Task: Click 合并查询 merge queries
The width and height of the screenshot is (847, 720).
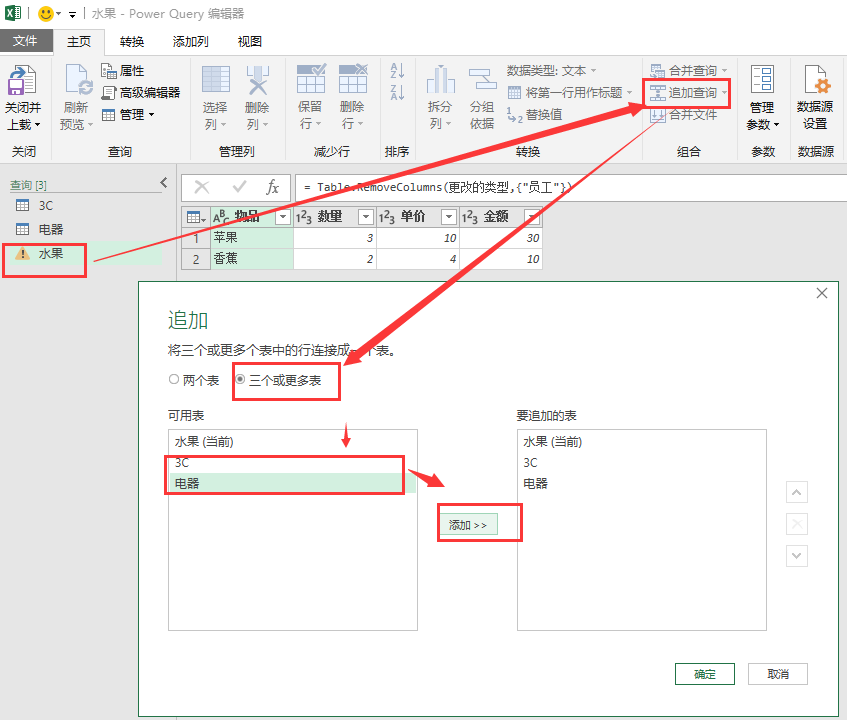Action: click(x=689, y=71)
